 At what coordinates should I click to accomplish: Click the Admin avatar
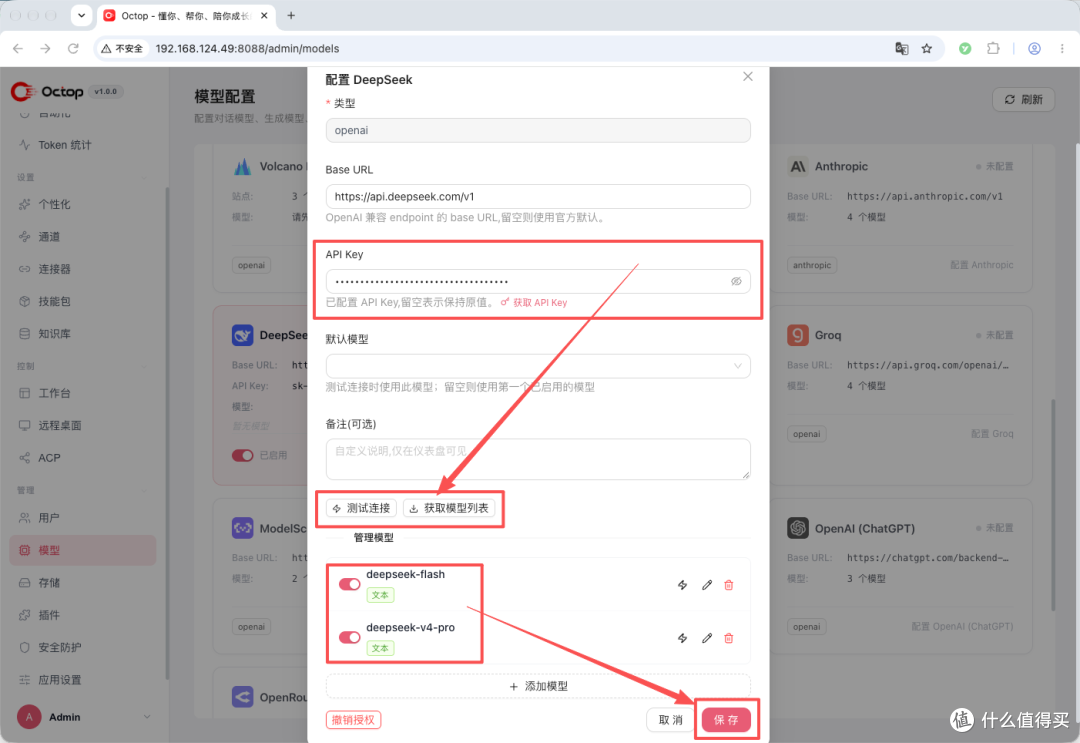(29, 717)
